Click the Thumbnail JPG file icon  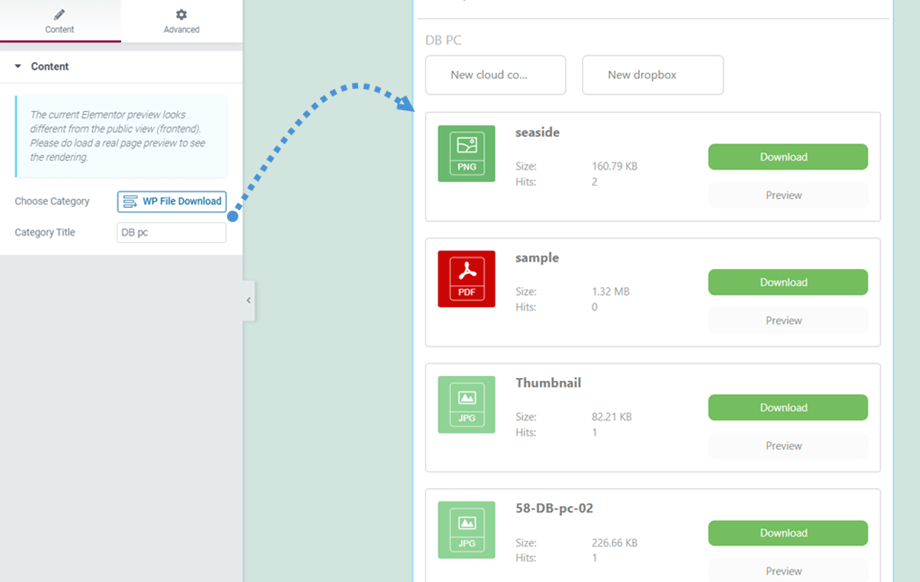pos(466,404)
